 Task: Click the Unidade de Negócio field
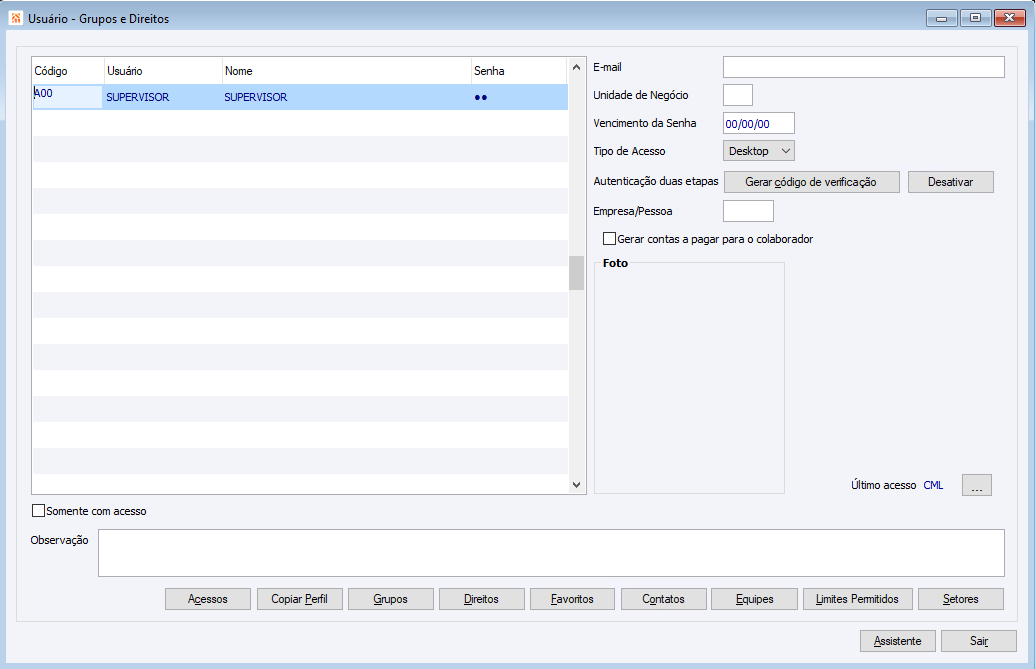738,95
